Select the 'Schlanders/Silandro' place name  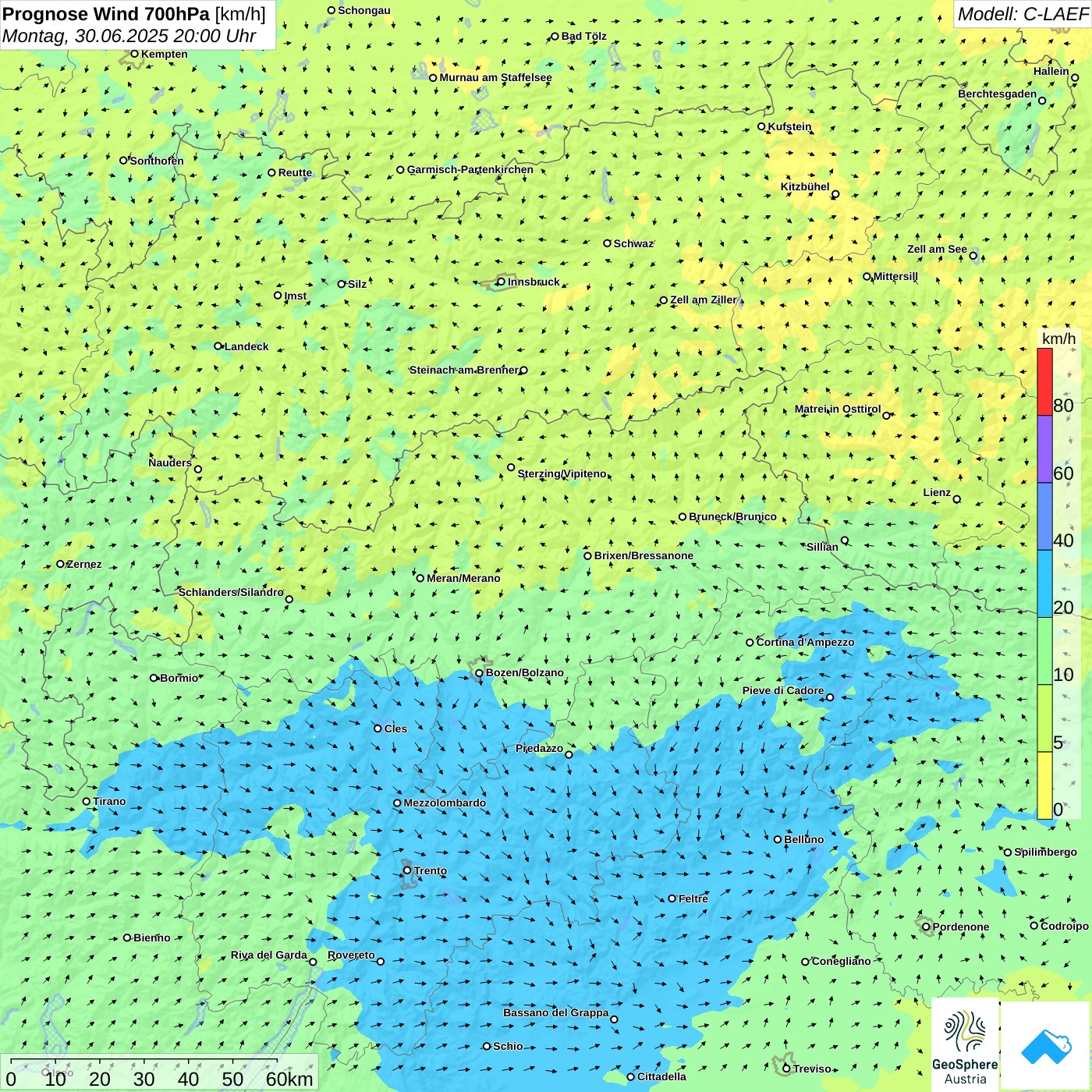tap(231, 592)
